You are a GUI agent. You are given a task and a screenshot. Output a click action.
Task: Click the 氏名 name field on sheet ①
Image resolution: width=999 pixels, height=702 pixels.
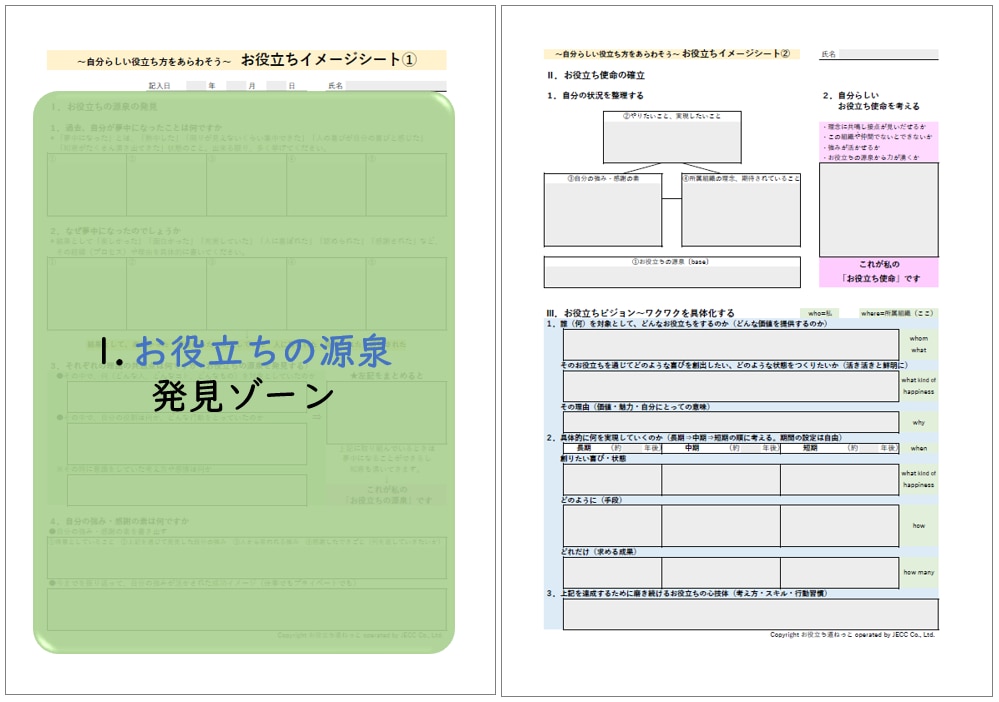pos(396,86)
